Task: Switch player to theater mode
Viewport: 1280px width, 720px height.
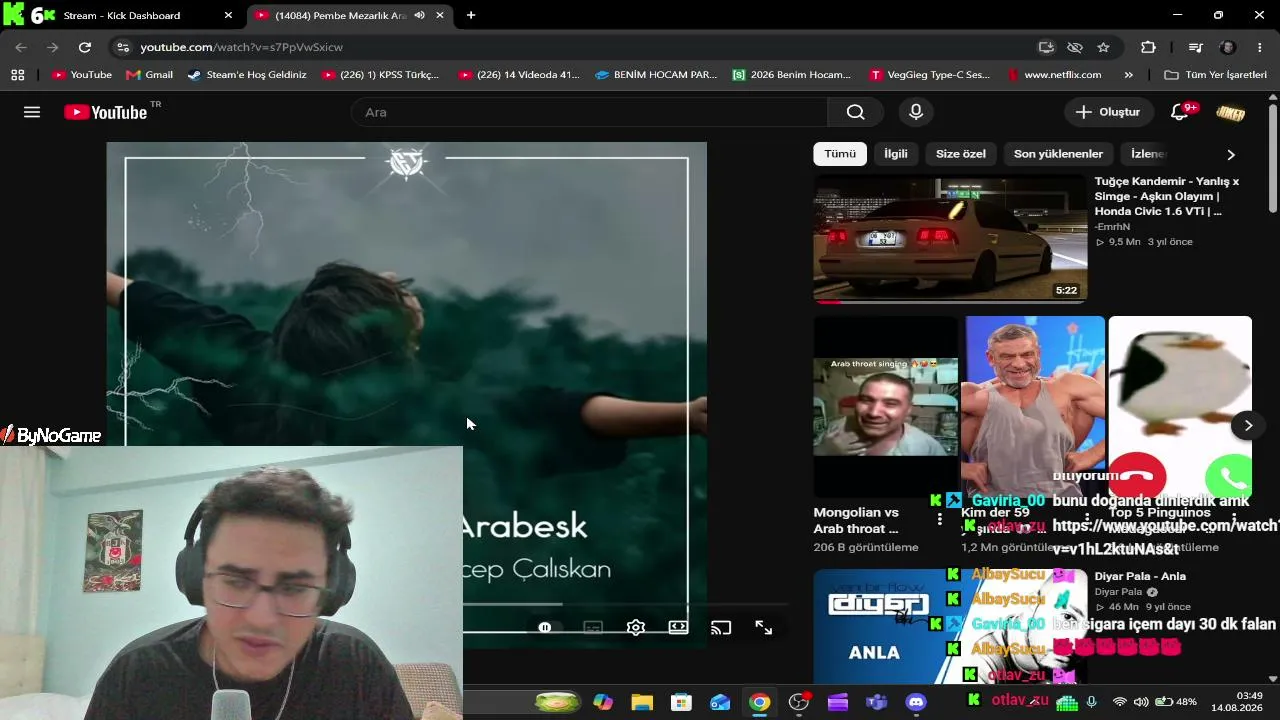Action: pyautogui.click(x=678, y=628)
